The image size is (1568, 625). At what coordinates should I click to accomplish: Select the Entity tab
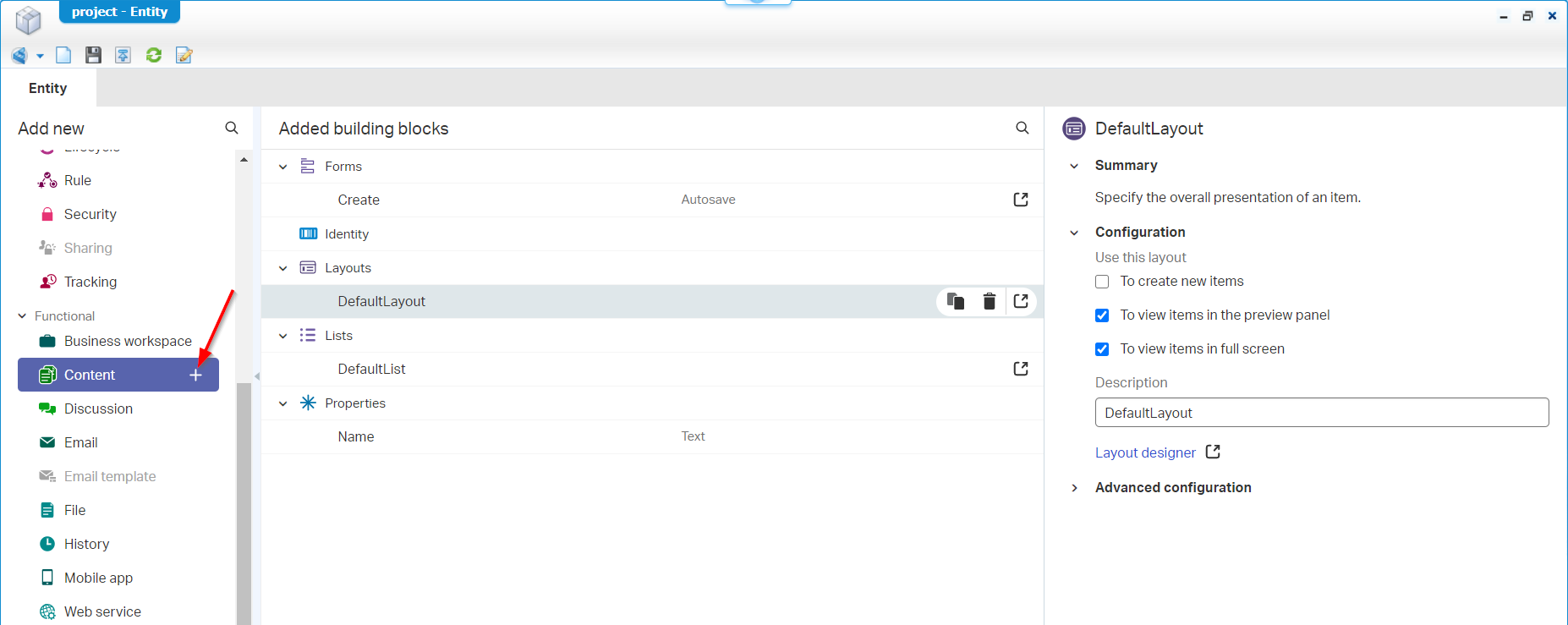48,88
